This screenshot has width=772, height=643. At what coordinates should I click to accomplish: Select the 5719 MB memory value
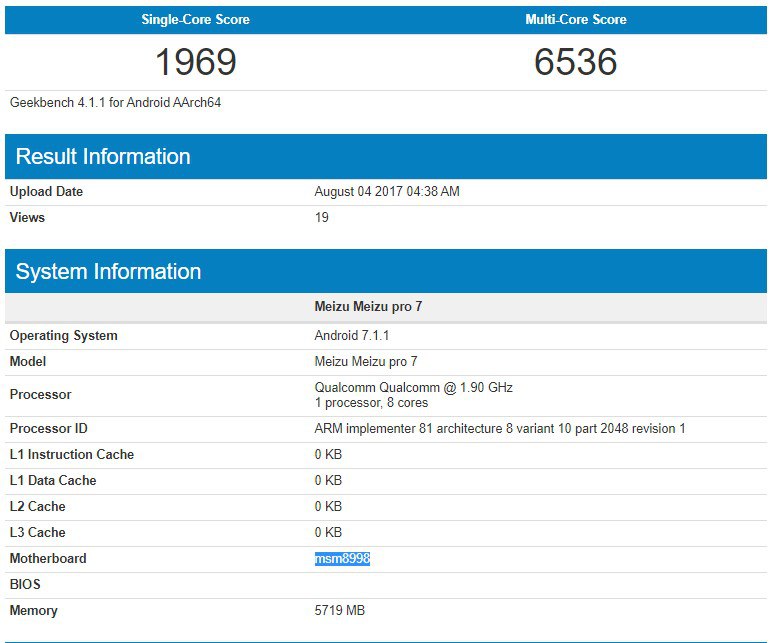click(x=340, y=611)
